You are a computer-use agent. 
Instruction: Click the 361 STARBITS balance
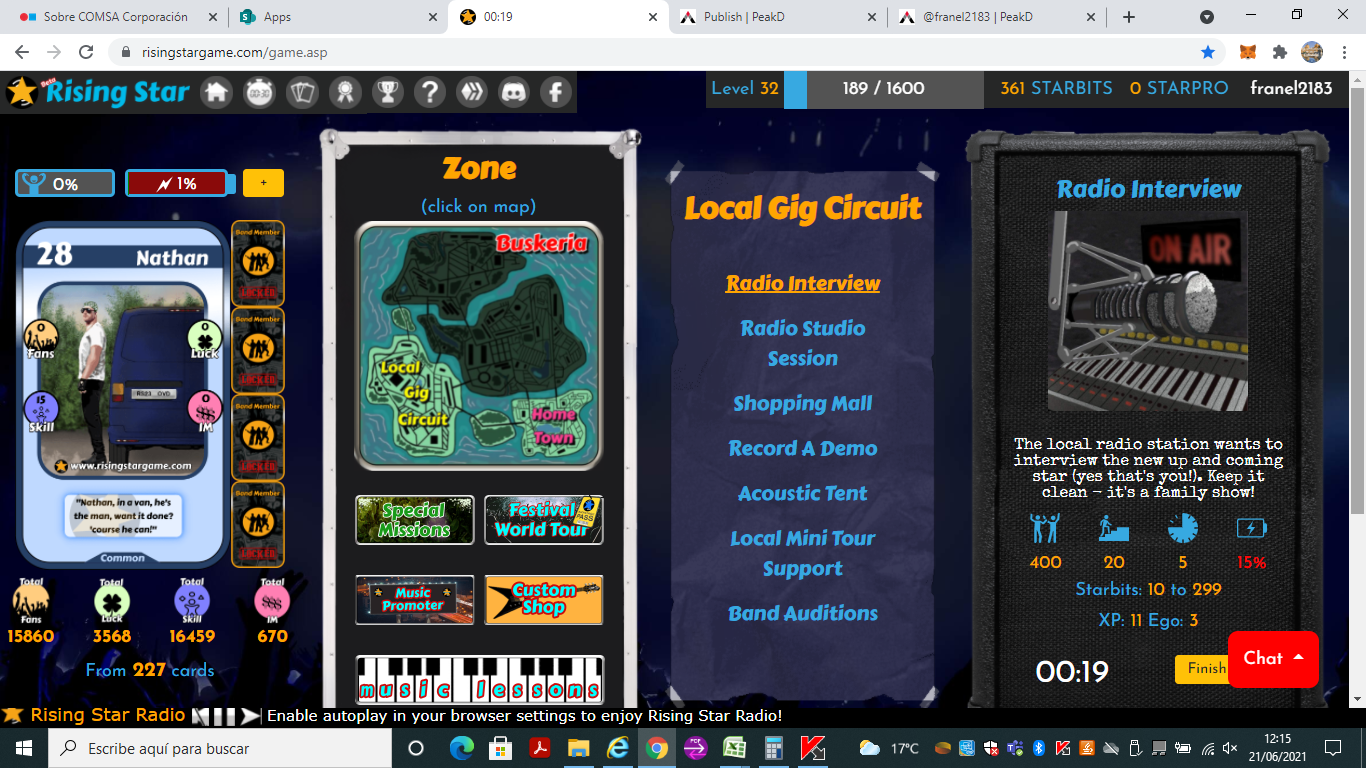coord(1056,88)
